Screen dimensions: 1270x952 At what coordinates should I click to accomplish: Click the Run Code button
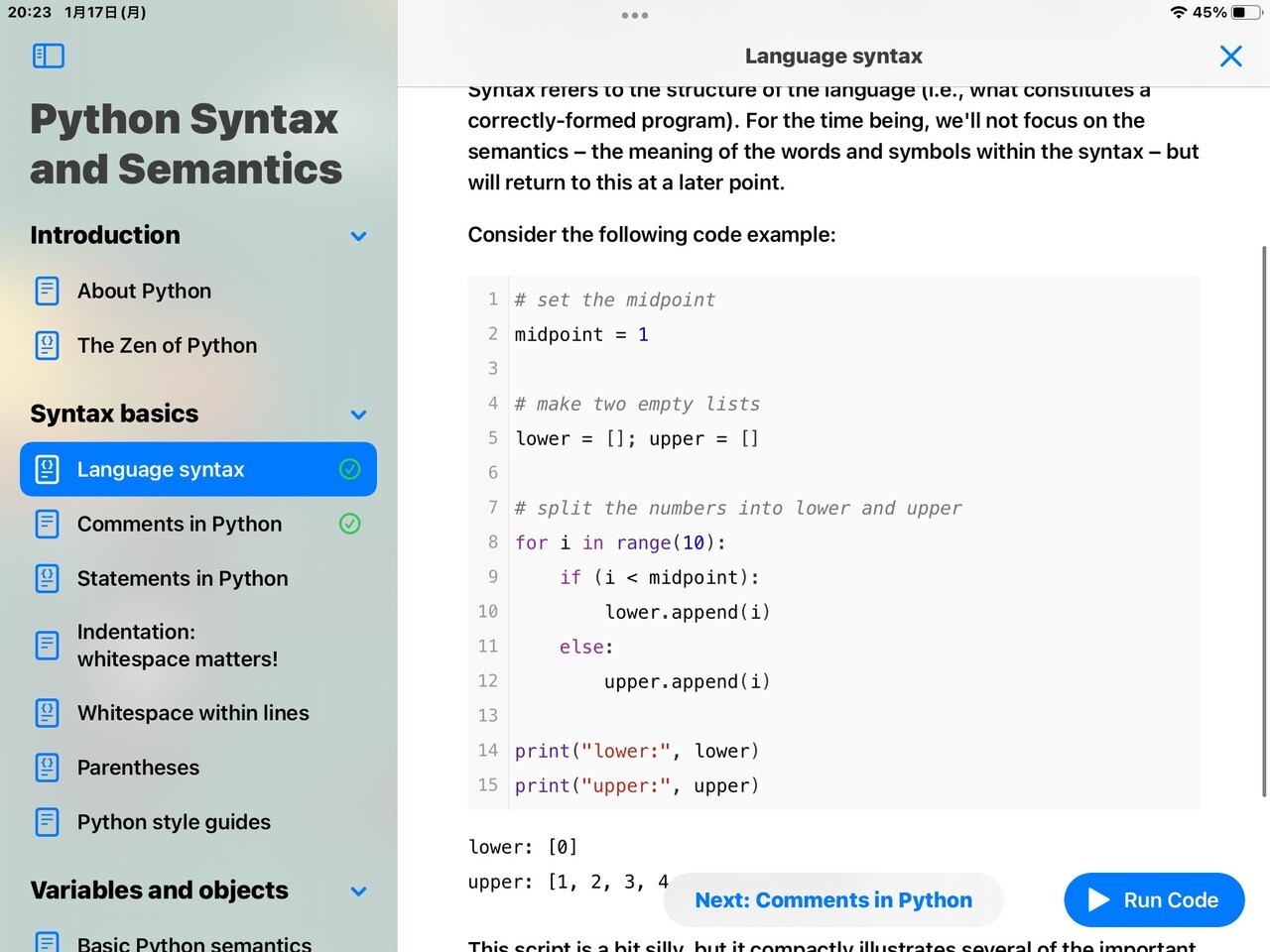click(x=1153, y=899)
